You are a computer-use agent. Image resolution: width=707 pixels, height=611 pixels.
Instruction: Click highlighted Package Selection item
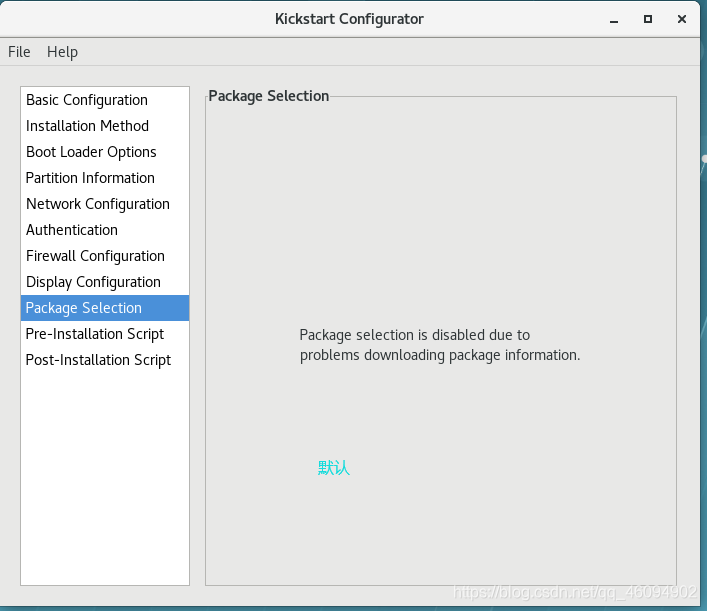click(x=105, y=308)
